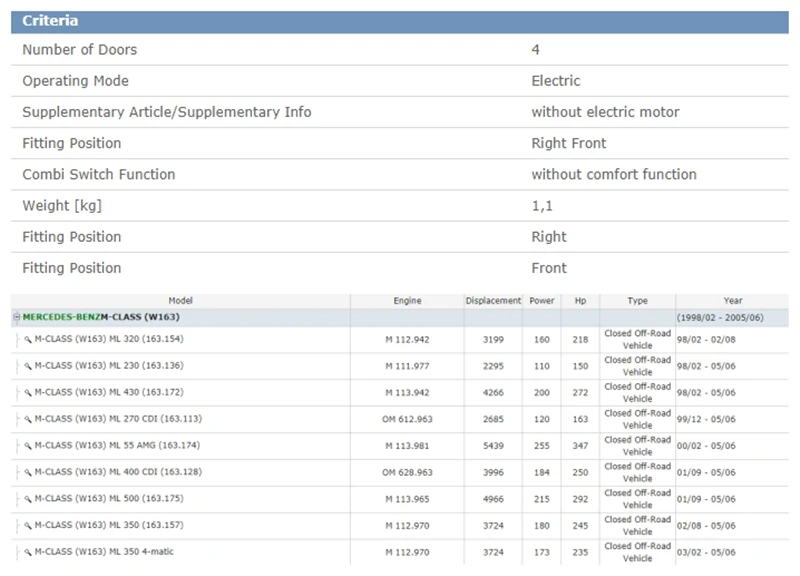
Task: Click magnifier icon for ML 350 (163.157)
Action: pyautogui.click(x=28, y=525)
